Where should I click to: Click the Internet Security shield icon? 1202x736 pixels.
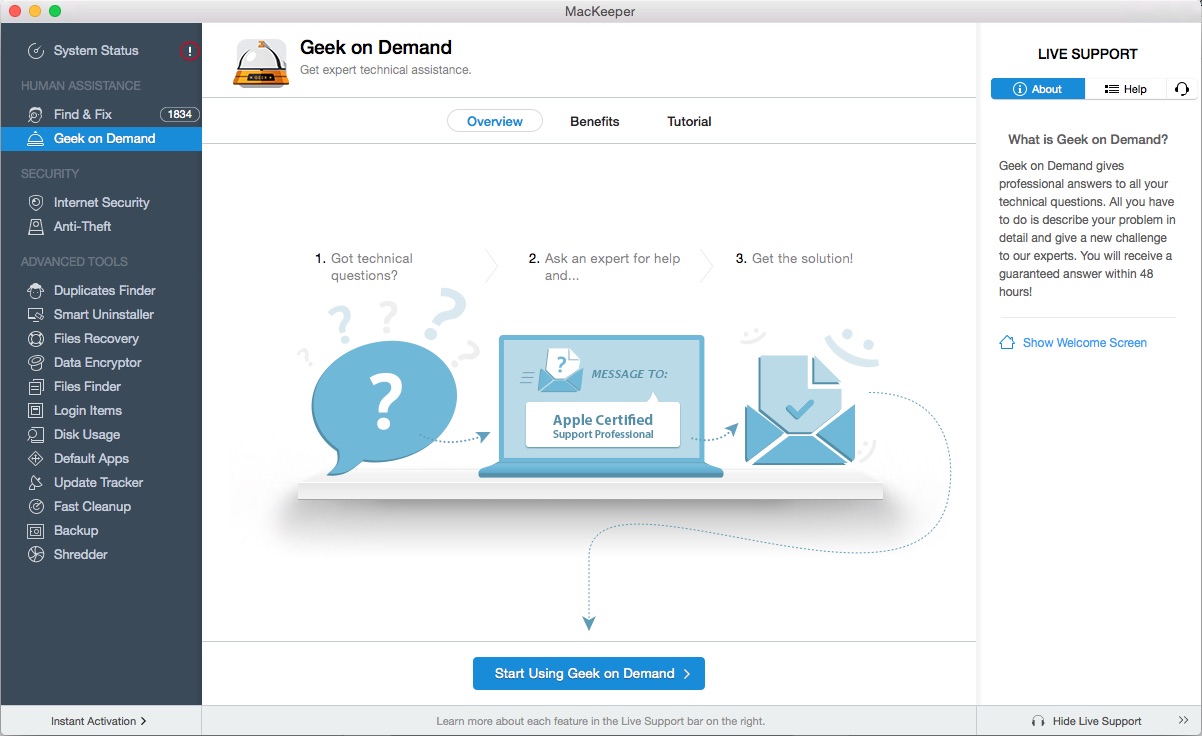36,203
